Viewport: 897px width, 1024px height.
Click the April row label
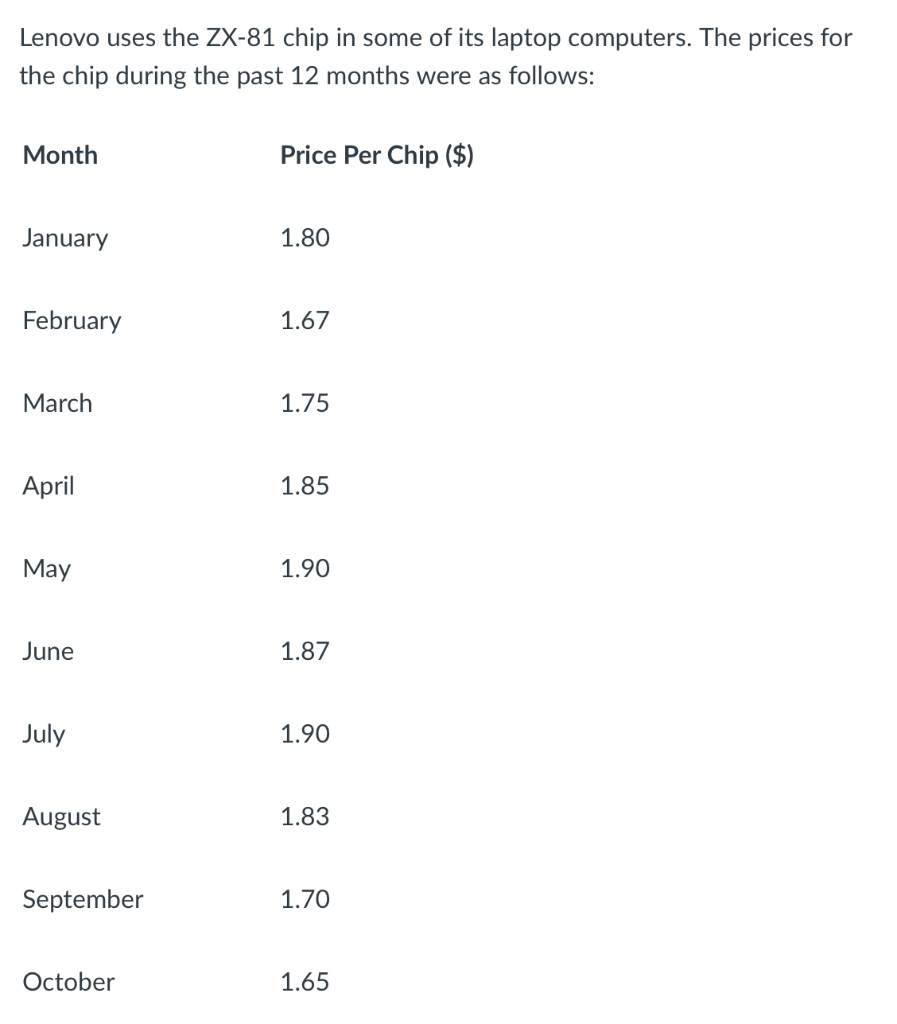click(48, 486)
